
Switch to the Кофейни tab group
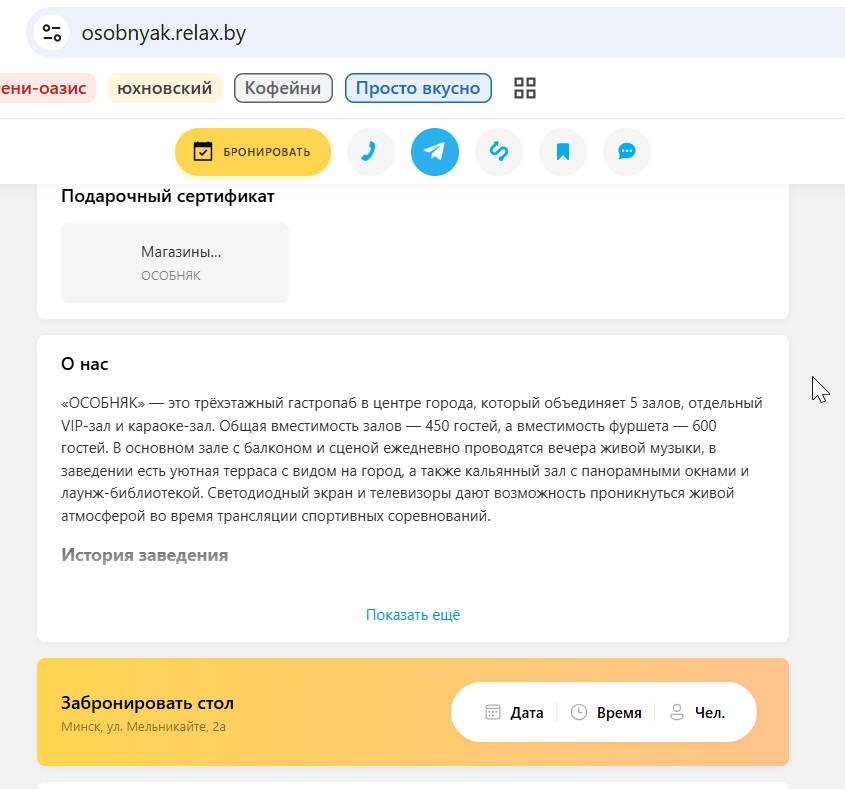[x=283, y=88]
